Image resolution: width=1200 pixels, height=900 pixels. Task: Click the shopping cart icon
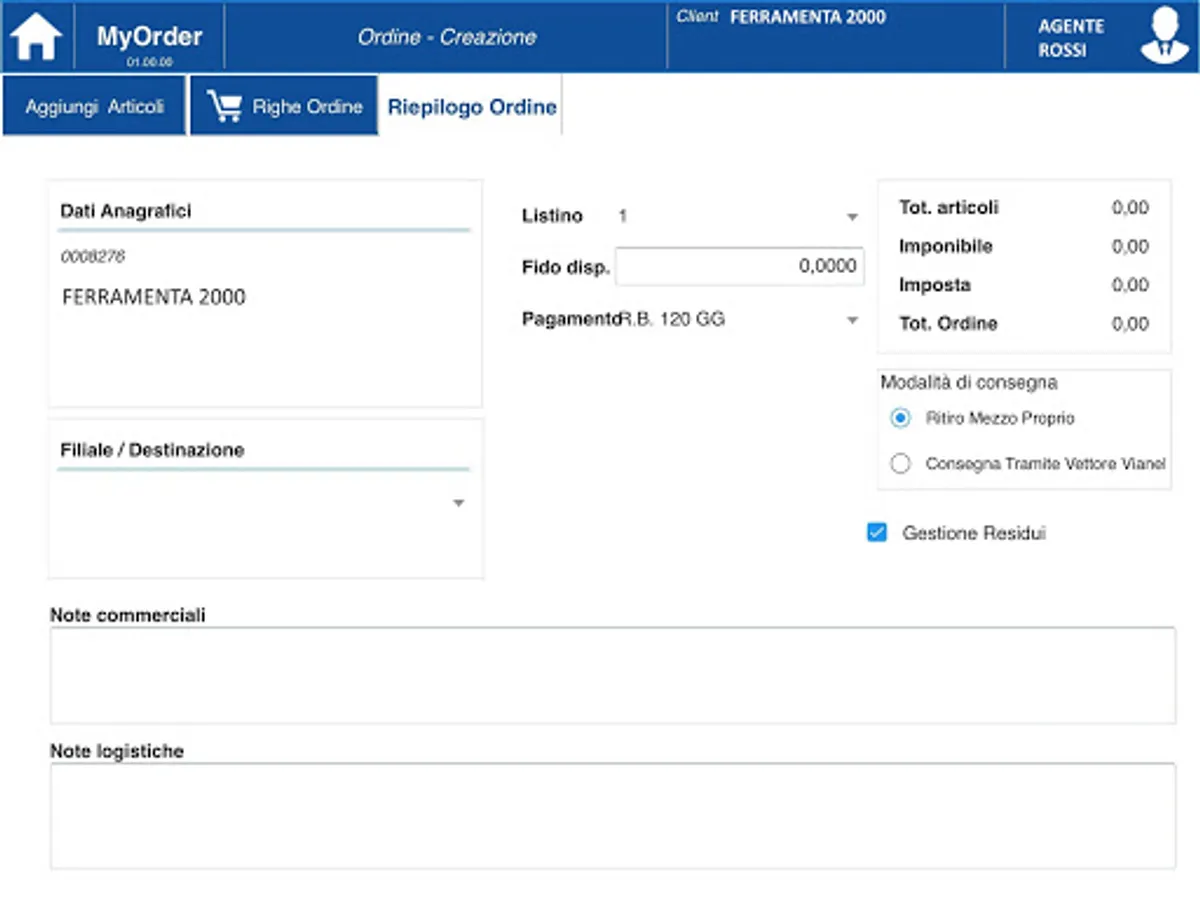coord(224,106)
